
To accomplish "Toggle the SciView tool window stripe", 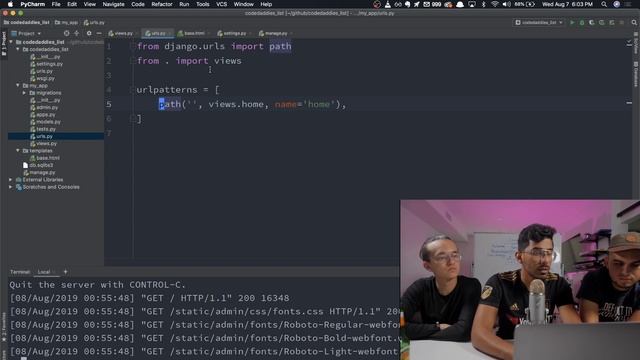I will (636, 43).
